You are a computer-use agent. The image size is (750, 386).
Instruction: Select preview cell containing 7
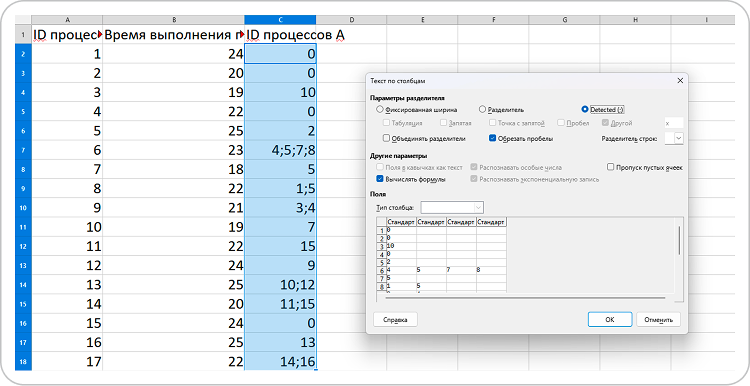point(461,270)
